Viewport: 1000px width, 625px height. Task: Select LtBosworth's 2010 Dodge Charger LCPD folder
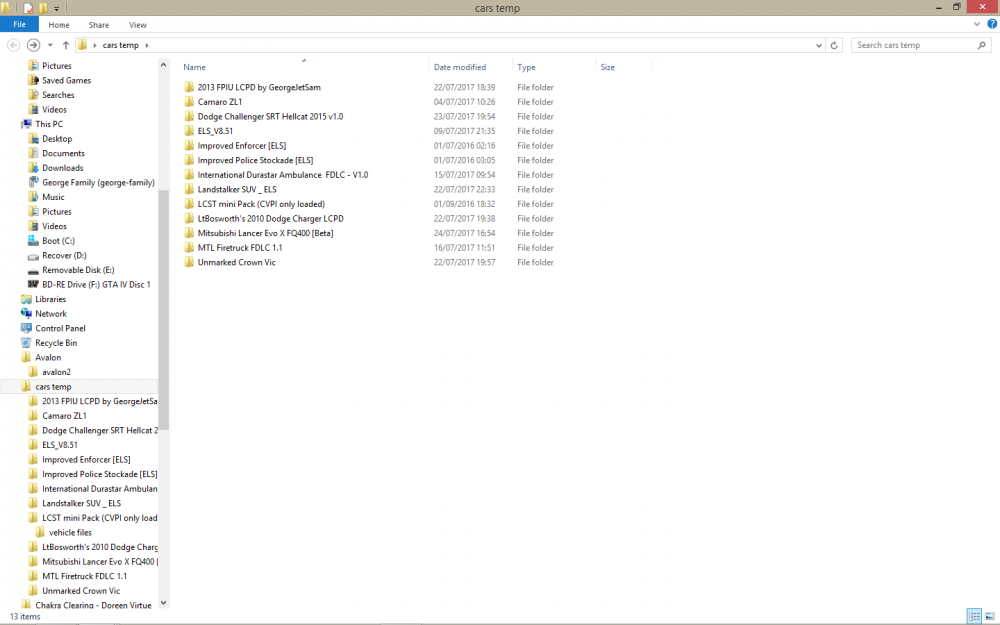[x=270, y=219]
